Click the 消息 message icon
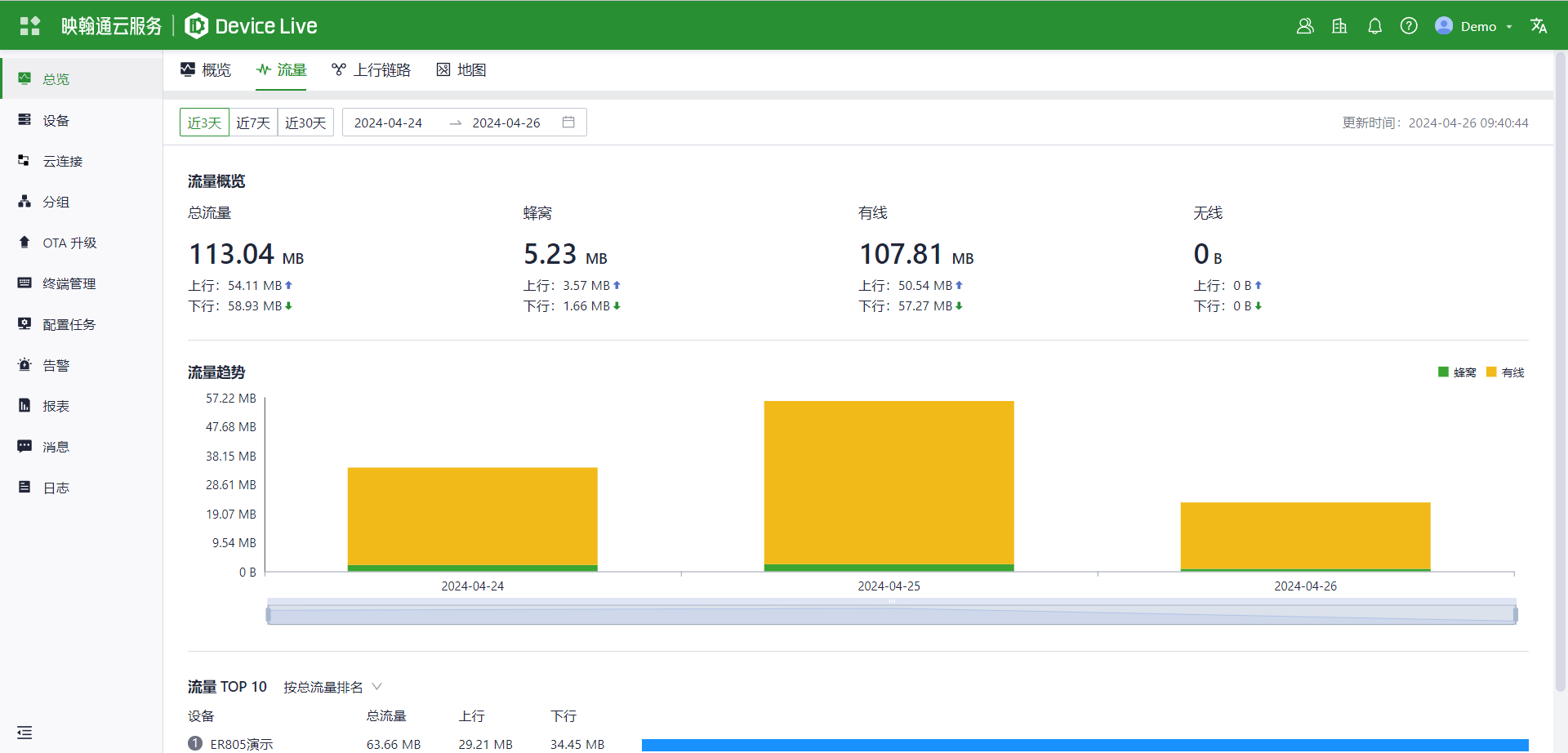 pos(24,447)
